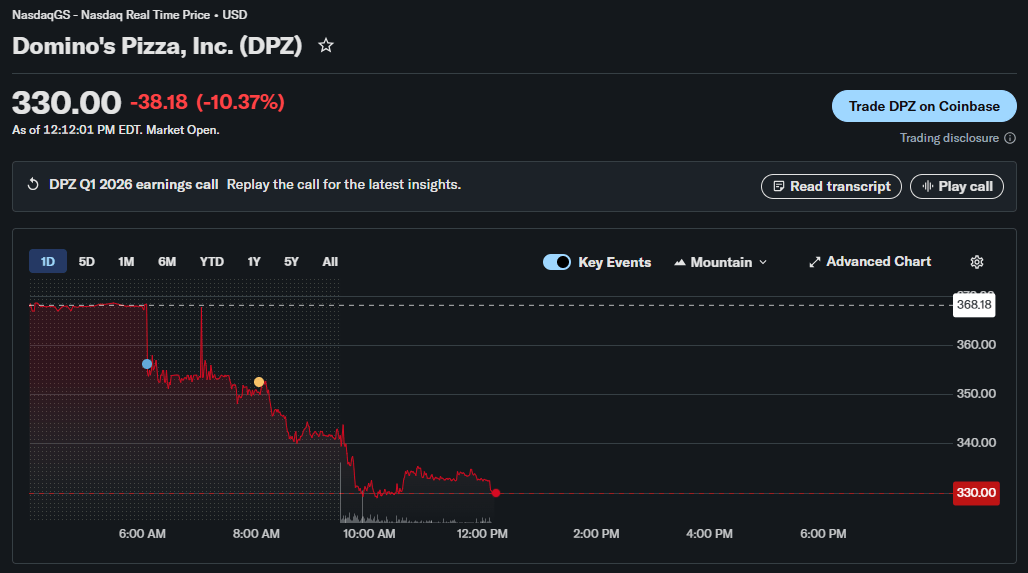Viewport: 1028px width, 573px height.
Task: Click the trading disclosure info icon
Action: coord(1010,138)
